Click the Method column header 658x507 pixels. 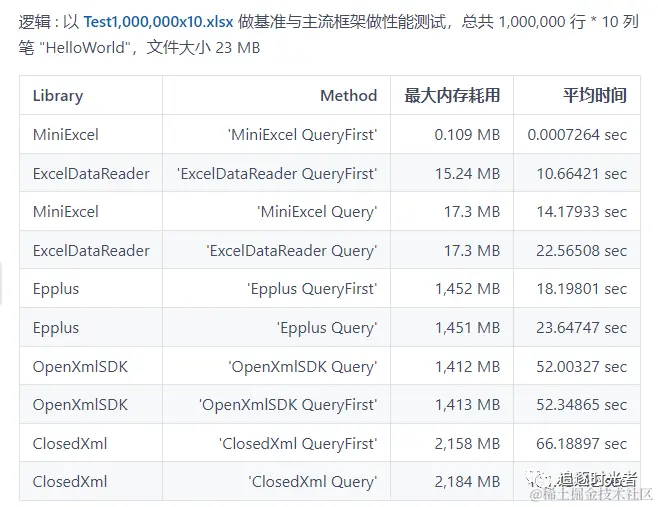(x=277, y=95)
